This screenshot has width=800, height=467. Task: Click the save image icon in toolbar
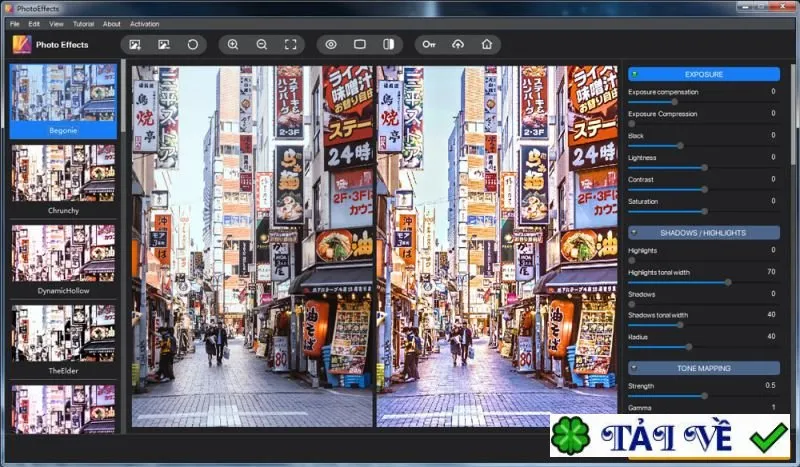164,45
